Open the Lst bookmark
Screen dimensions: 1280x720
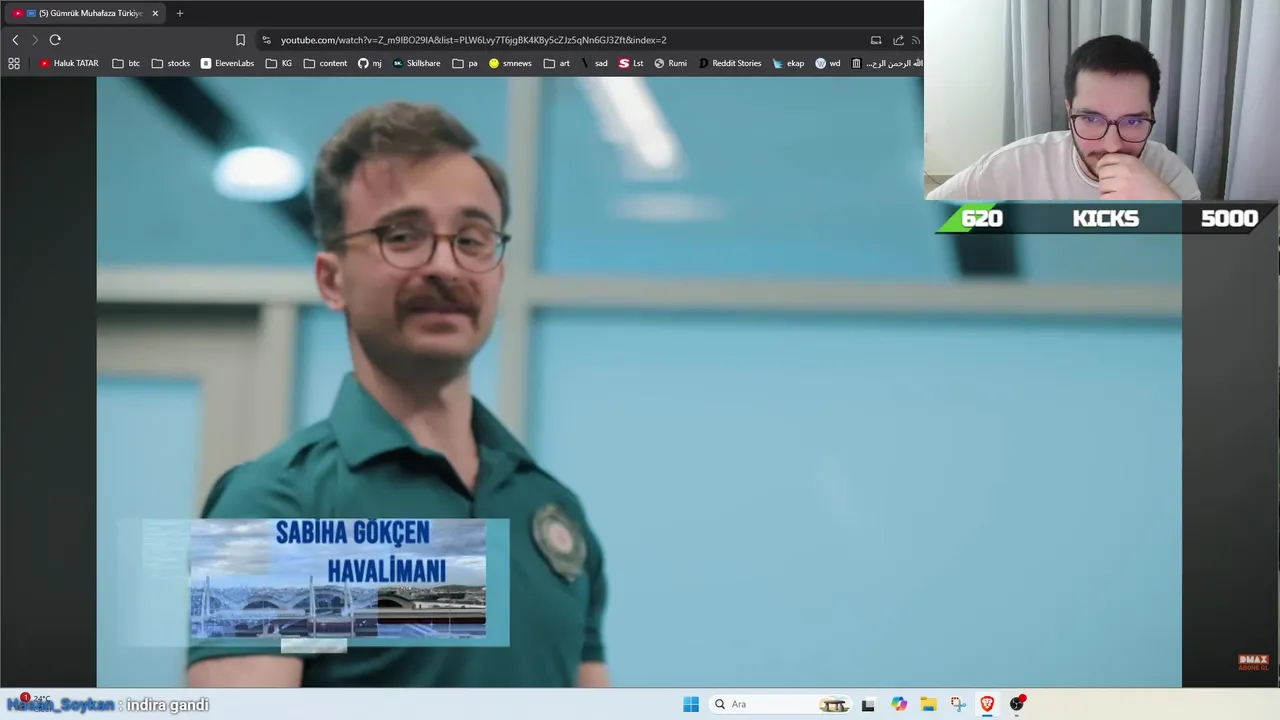(x=631, y=63)
